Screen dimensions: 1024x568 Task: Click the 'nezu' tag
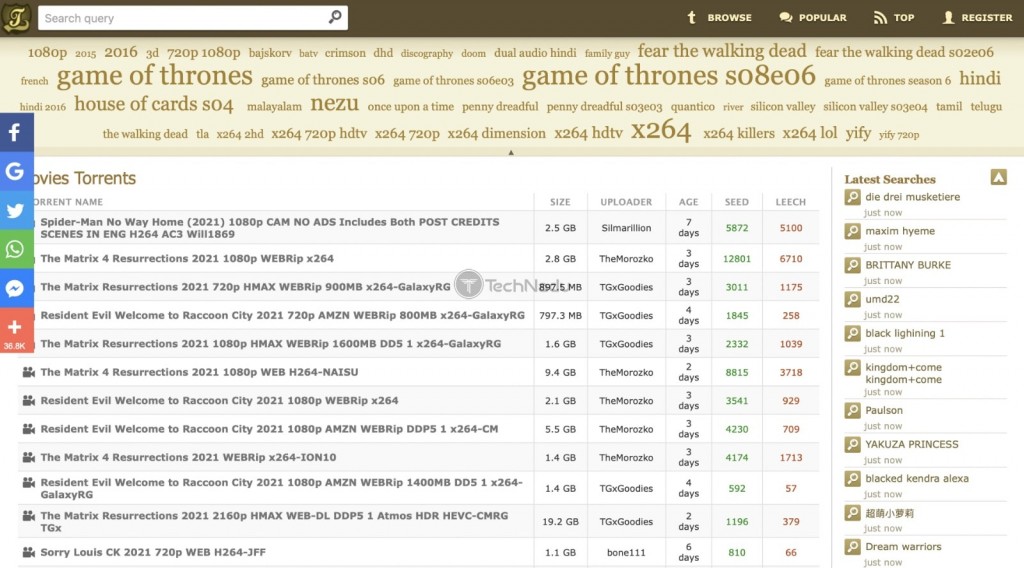334,103
